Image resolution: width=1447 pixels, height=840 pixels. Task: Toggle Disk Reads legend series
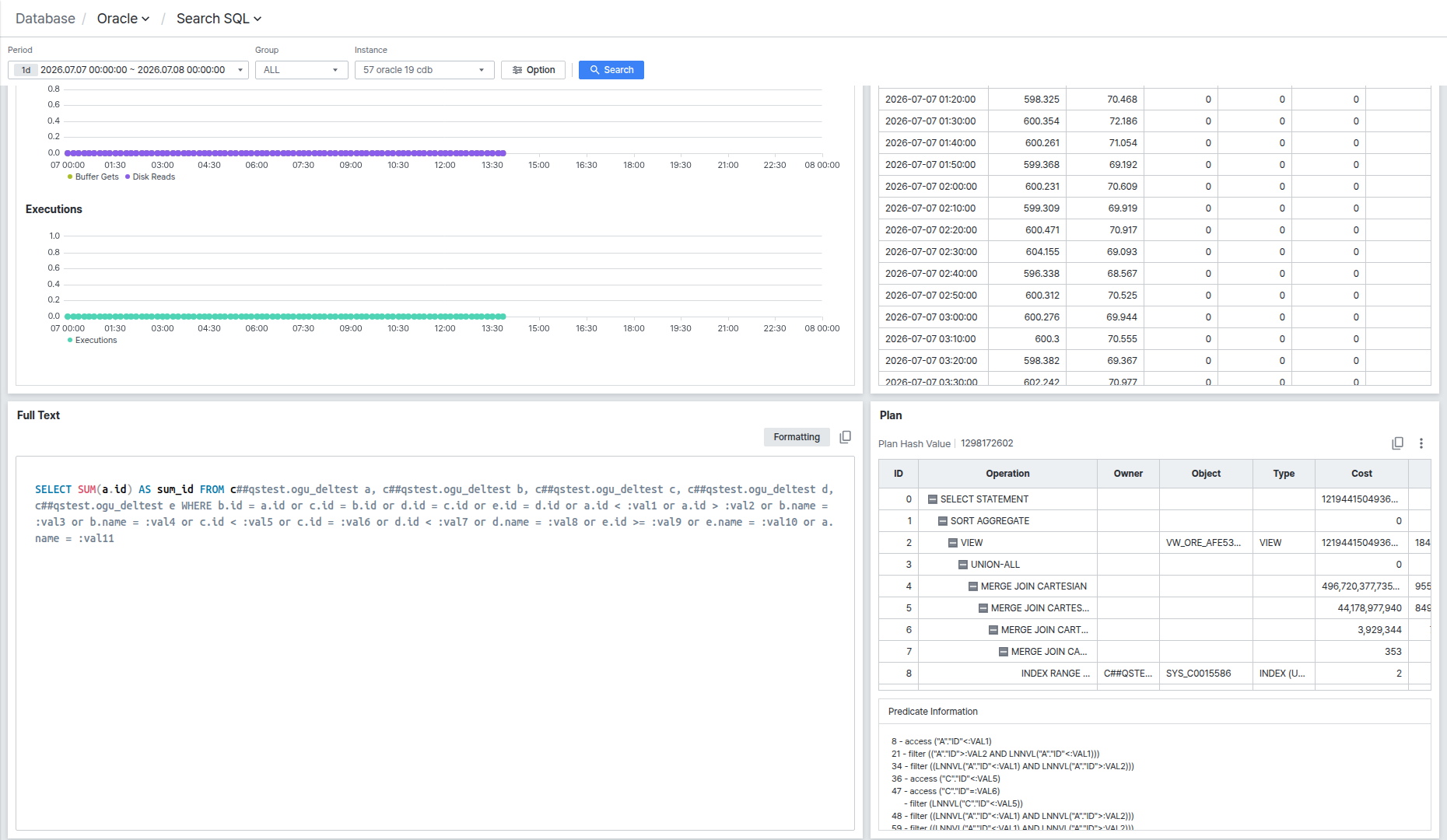click(x=150, y=177)
